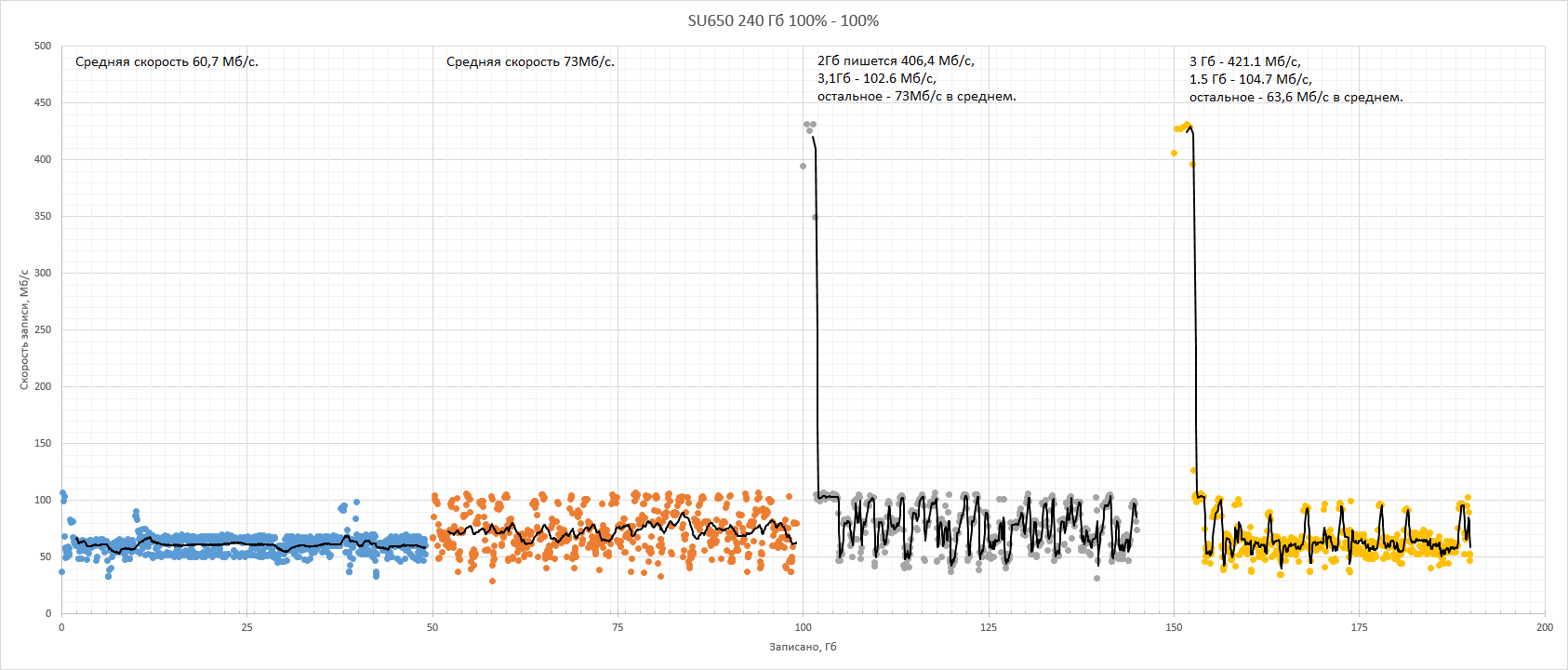This screenshot has width=1568, height=670.
Task: Click the "25" tick on the Записано axis
Action: (x=247, y=627)
